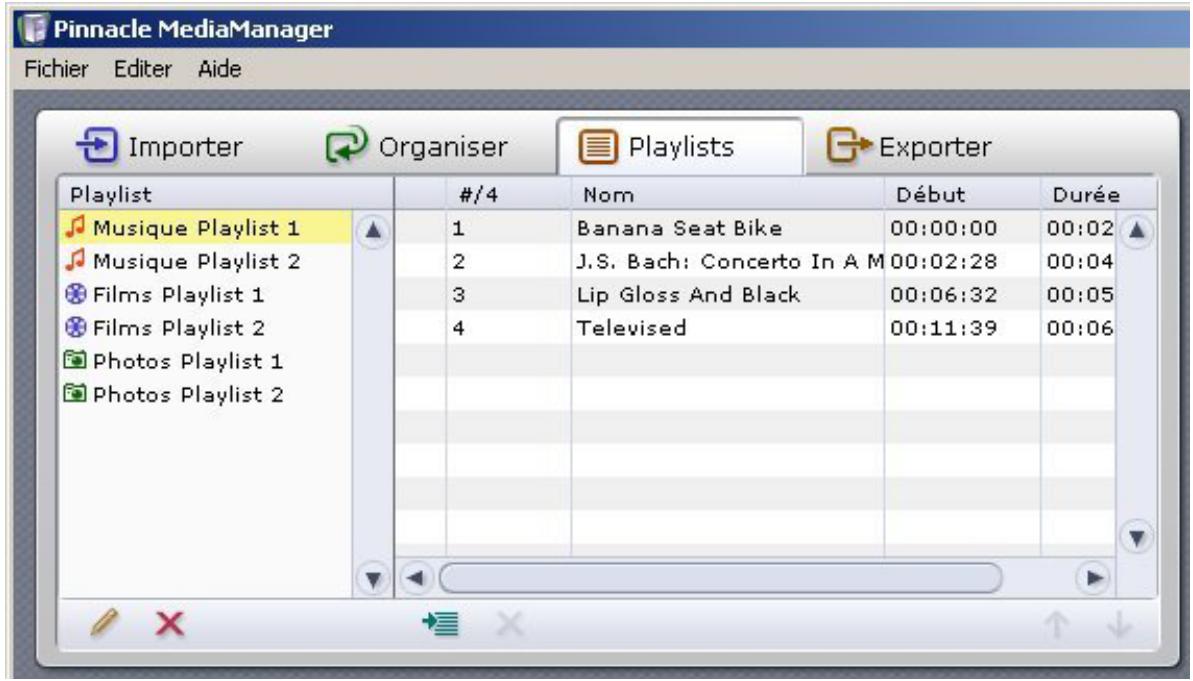Click the Nom column header
Screen dimensions: 1193x681
coord(728,195)
